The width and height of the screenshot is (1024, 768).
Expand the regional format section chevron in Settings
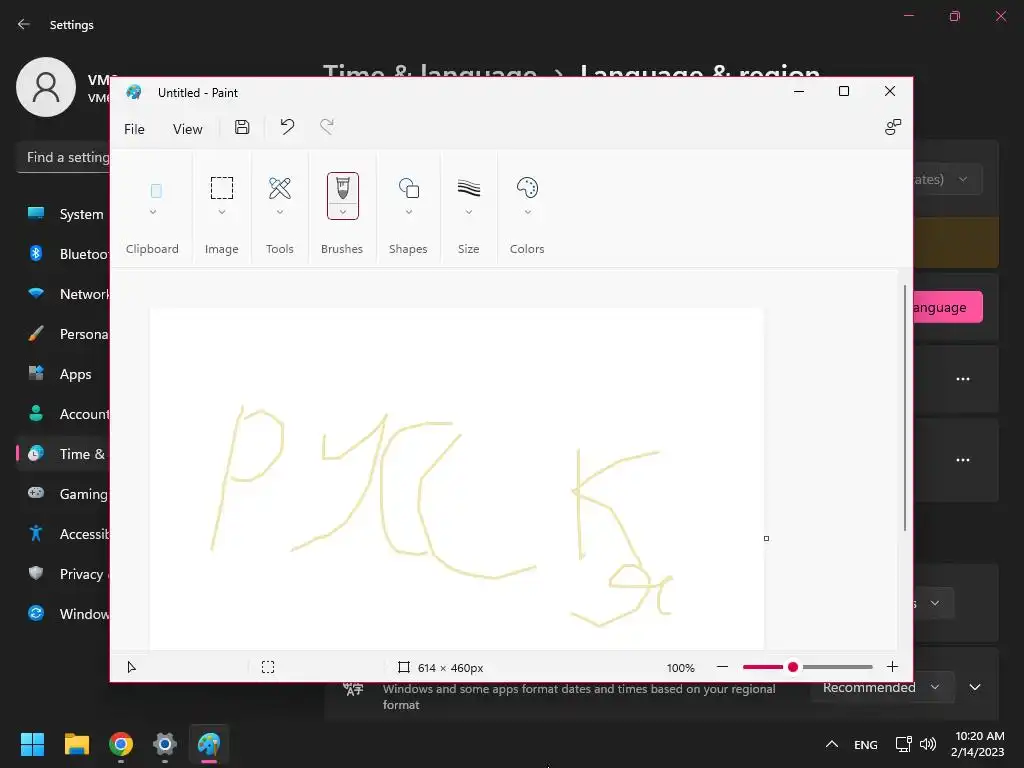[975, 687]
